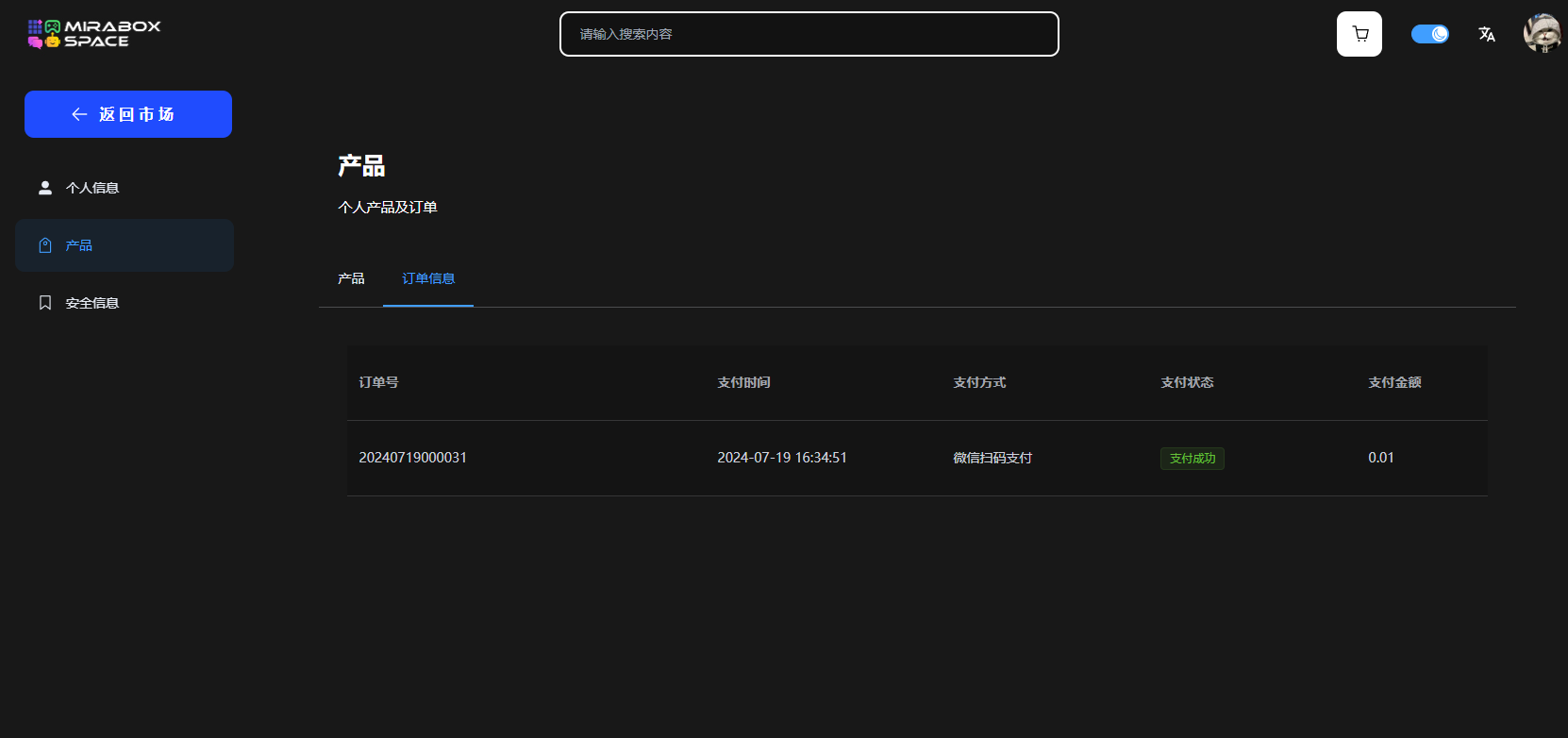Click the 0.01 payment amount
The width and height of the screenshot is (1568, 738).
[x=1381, y=458]
